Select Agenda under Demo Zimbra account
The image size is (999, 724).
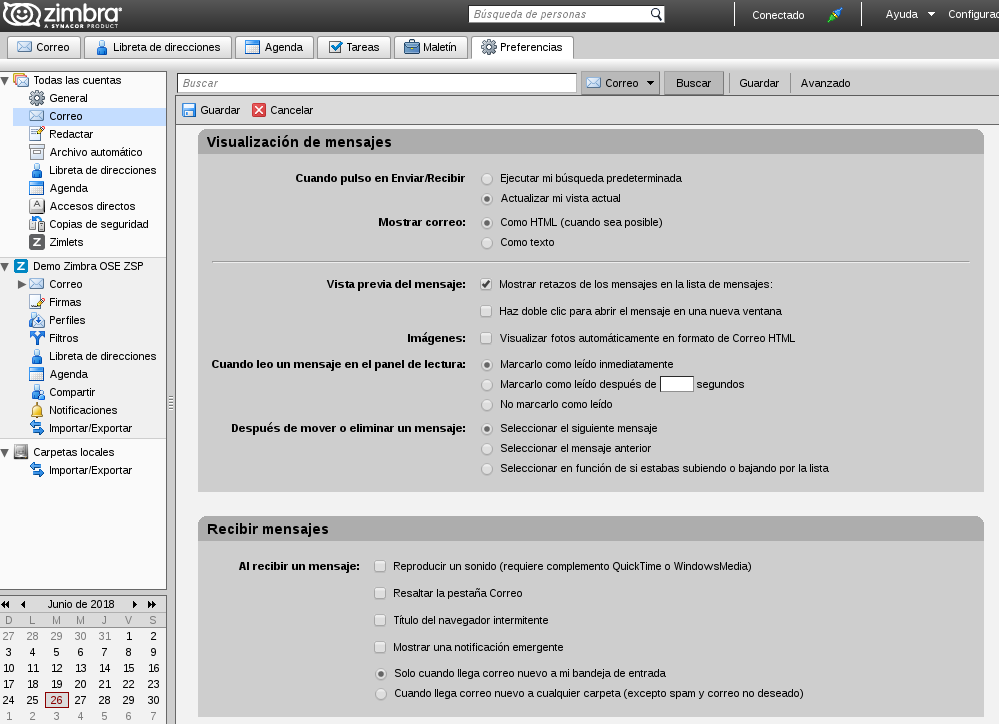pos(68,374)
